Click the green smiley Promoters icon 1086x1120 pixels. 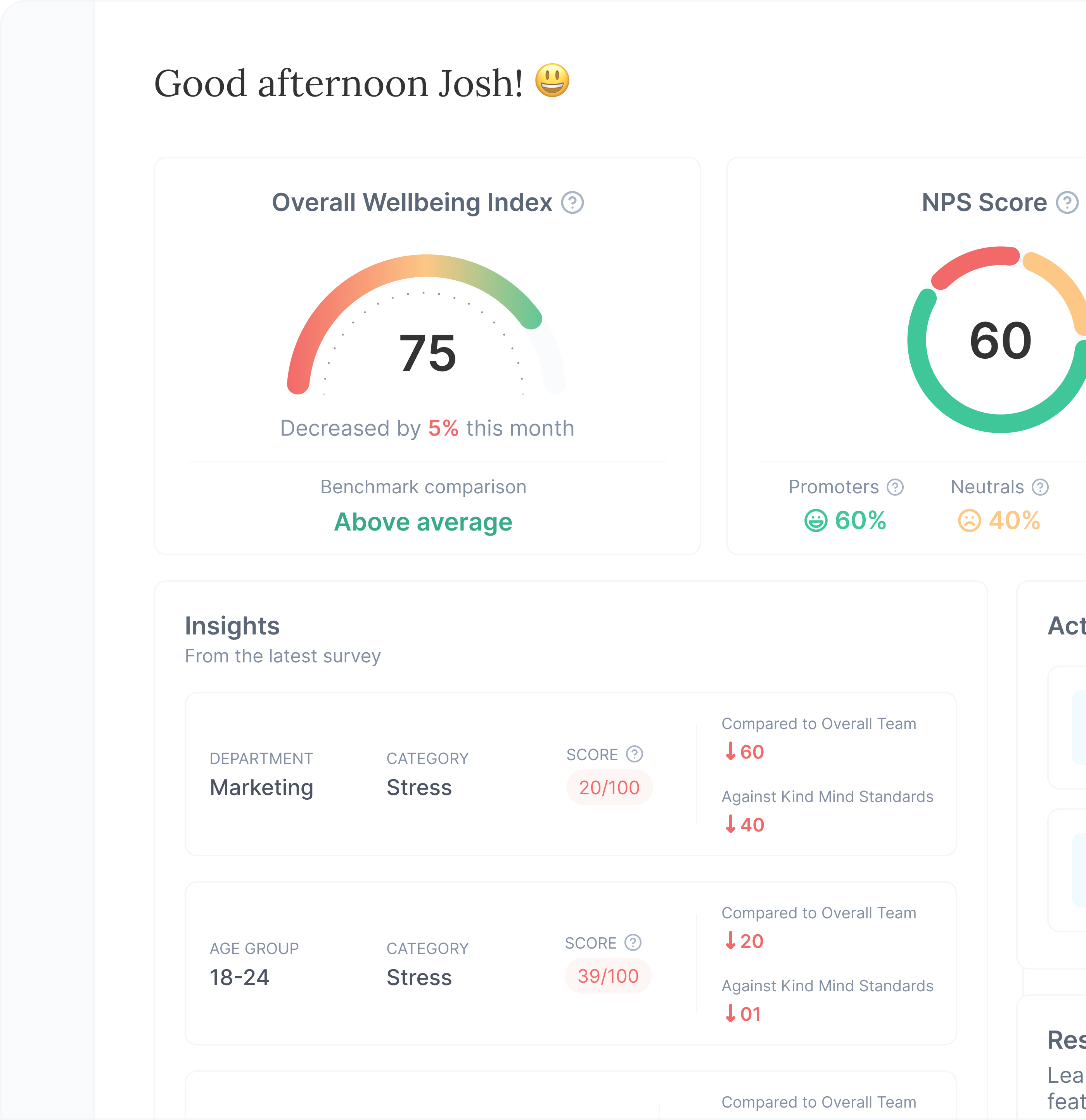point(816,520)
